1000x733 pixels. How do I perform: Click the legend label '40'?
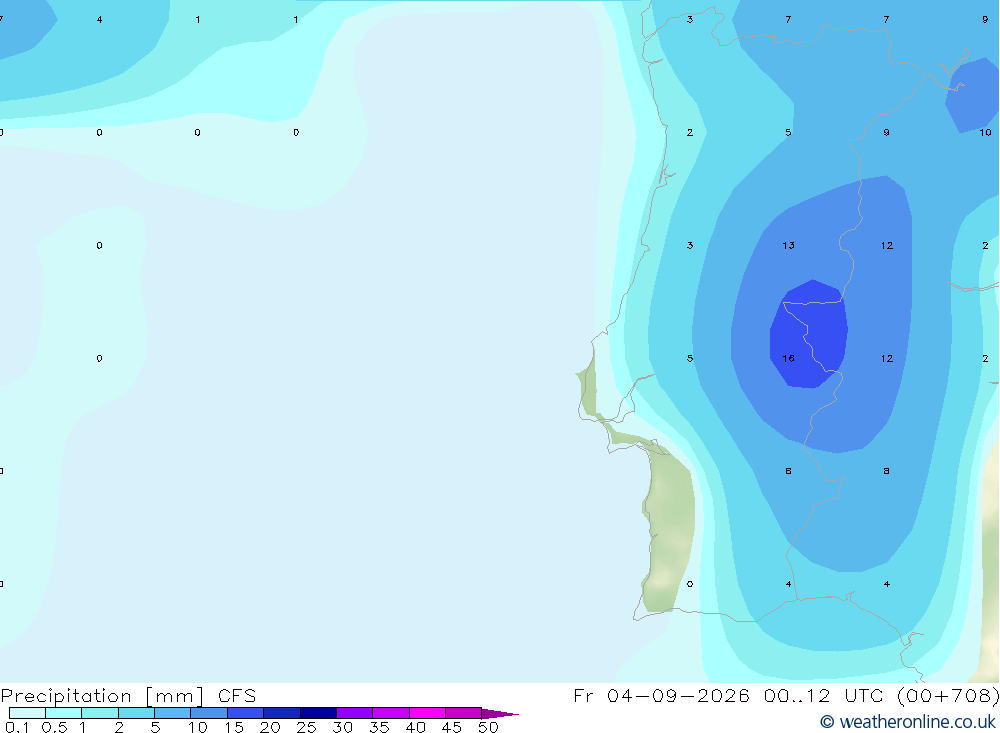coord(416,727)
